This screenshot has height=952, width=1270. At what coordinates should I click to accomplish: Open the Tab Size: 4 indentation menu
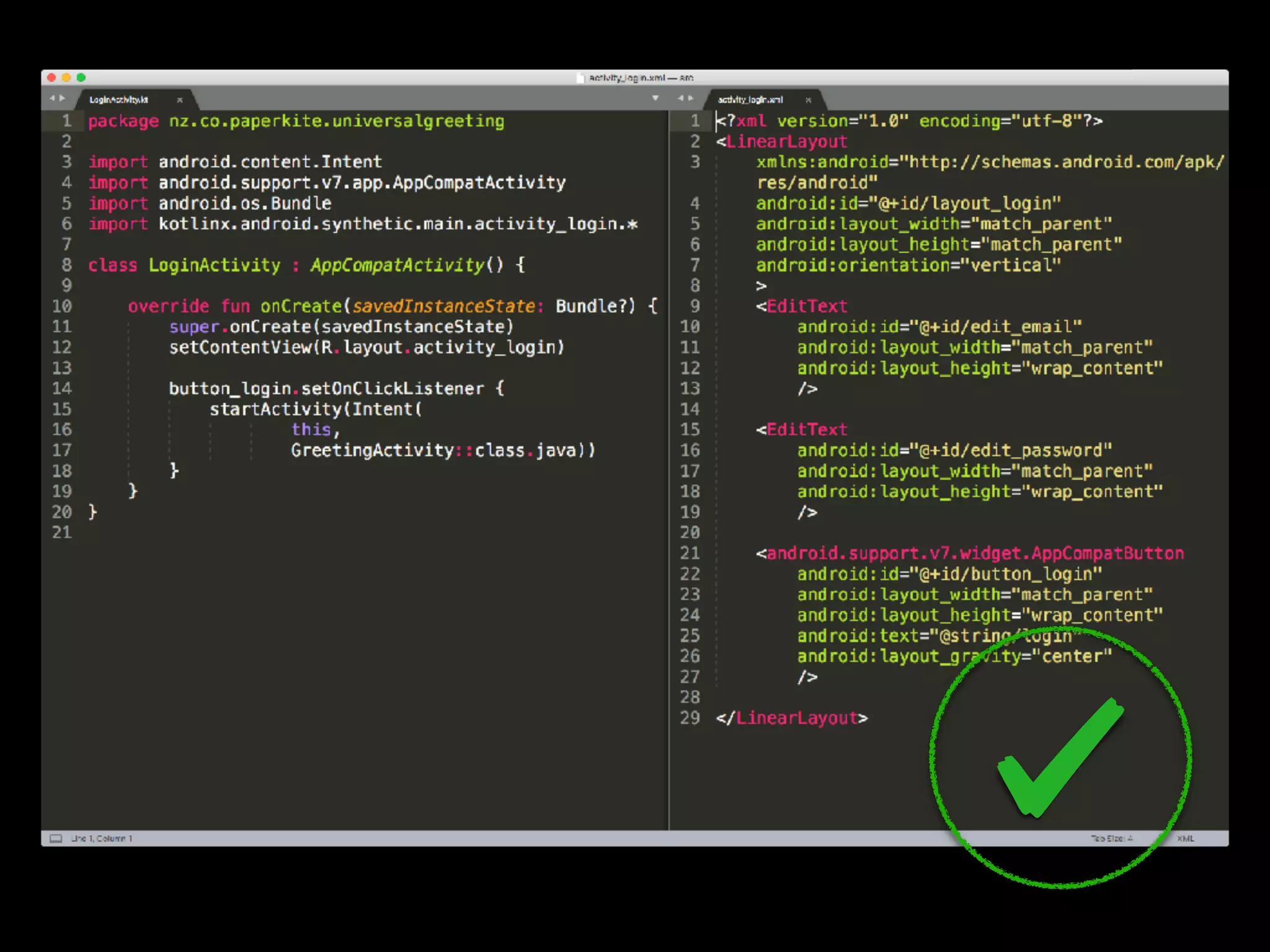coord(1111,839)
